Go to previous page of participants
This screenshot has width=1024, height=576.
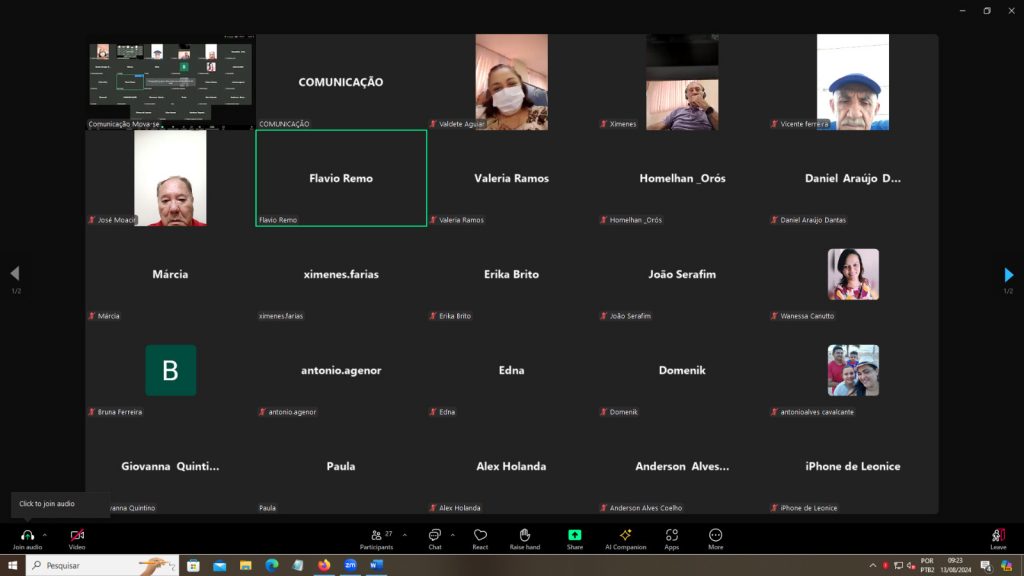[15, 274]
